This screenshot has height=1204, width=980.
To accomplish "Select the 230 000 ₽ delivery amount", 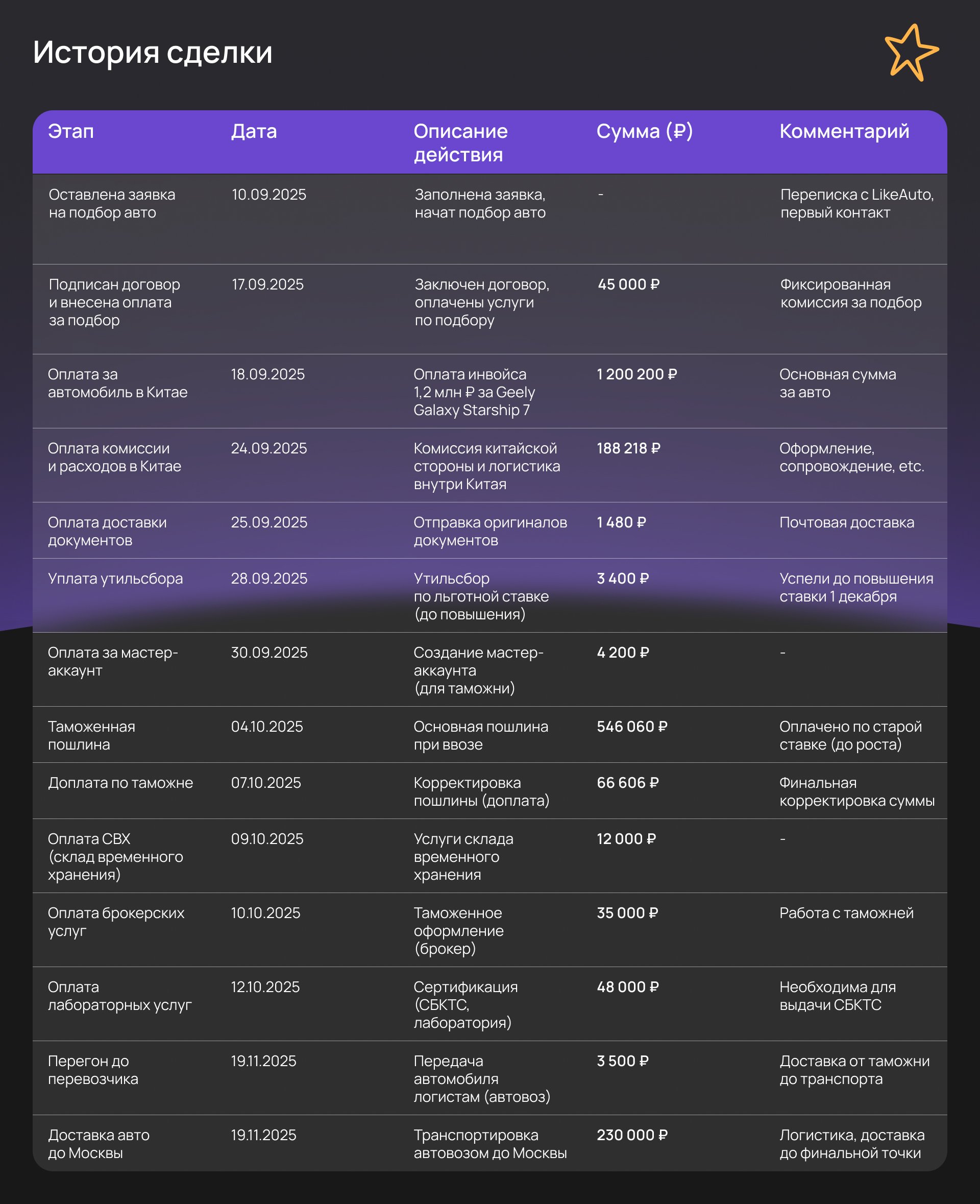I will [632, 1135].
